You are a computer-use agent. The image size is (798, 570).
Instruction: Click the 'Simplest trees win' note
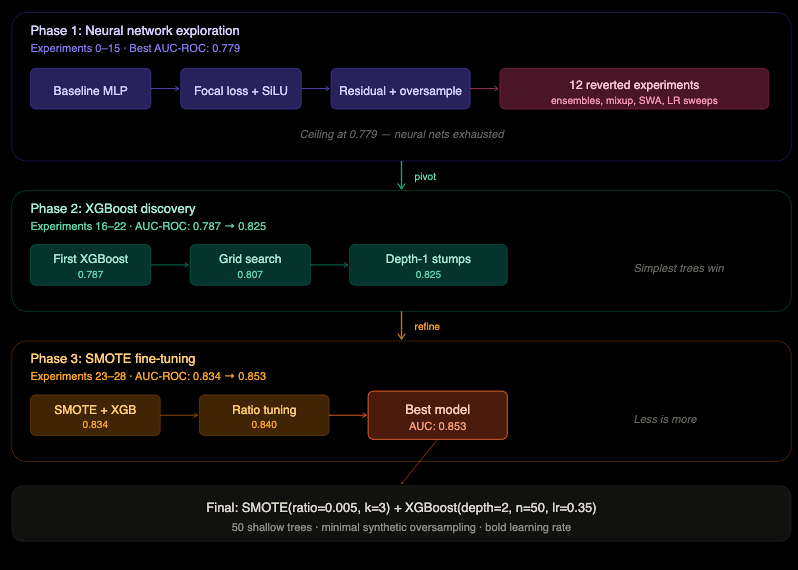click(679, 268)
